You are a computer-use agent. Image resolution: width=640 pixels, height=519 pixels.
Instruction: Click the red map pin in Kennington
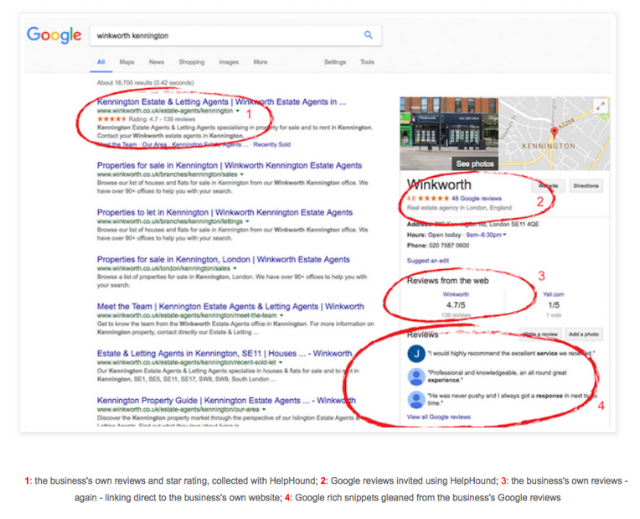(554, 132)
